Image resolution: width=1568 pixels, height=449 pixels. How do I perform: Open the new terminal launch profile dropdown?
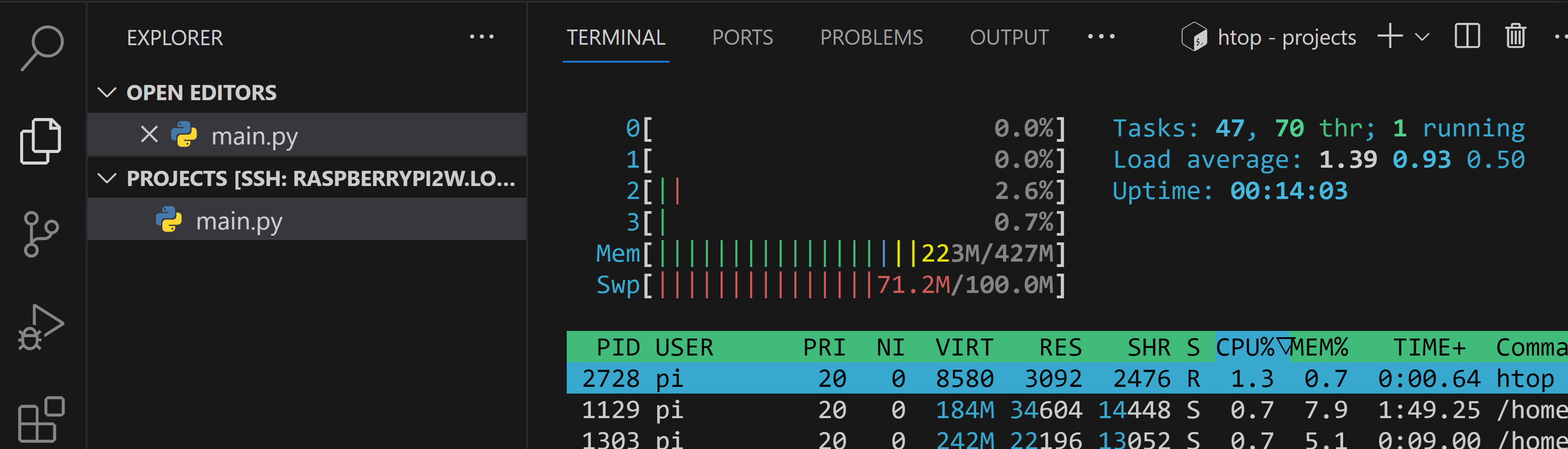click(x=1422, y=37)
